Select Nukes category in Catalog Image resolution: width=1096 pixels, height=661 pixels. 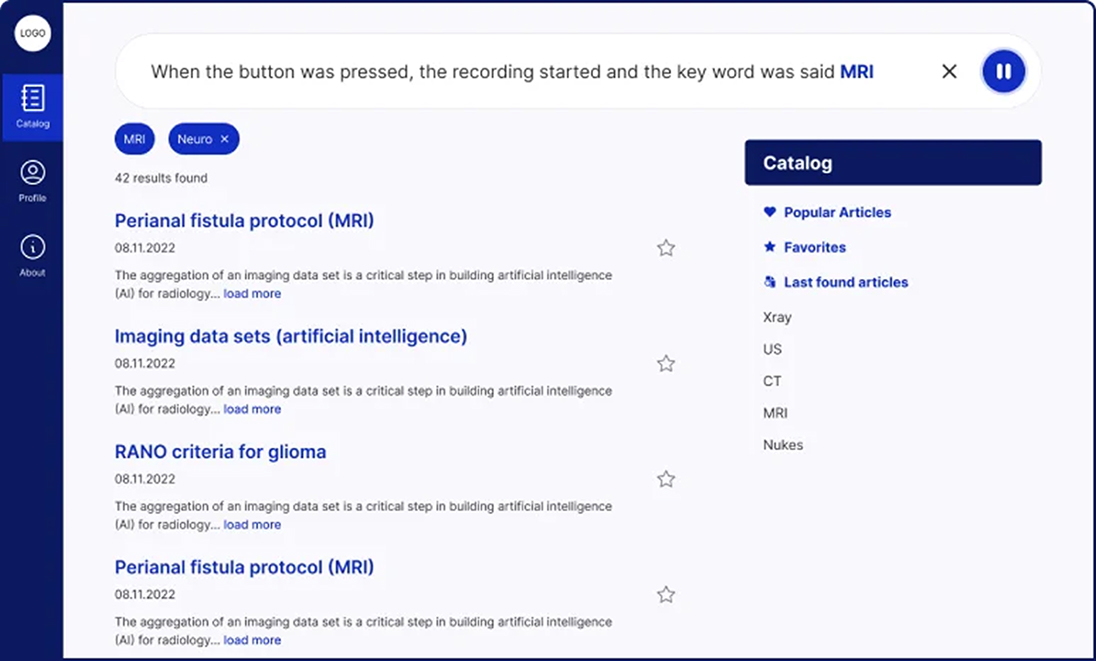point(783,445)
